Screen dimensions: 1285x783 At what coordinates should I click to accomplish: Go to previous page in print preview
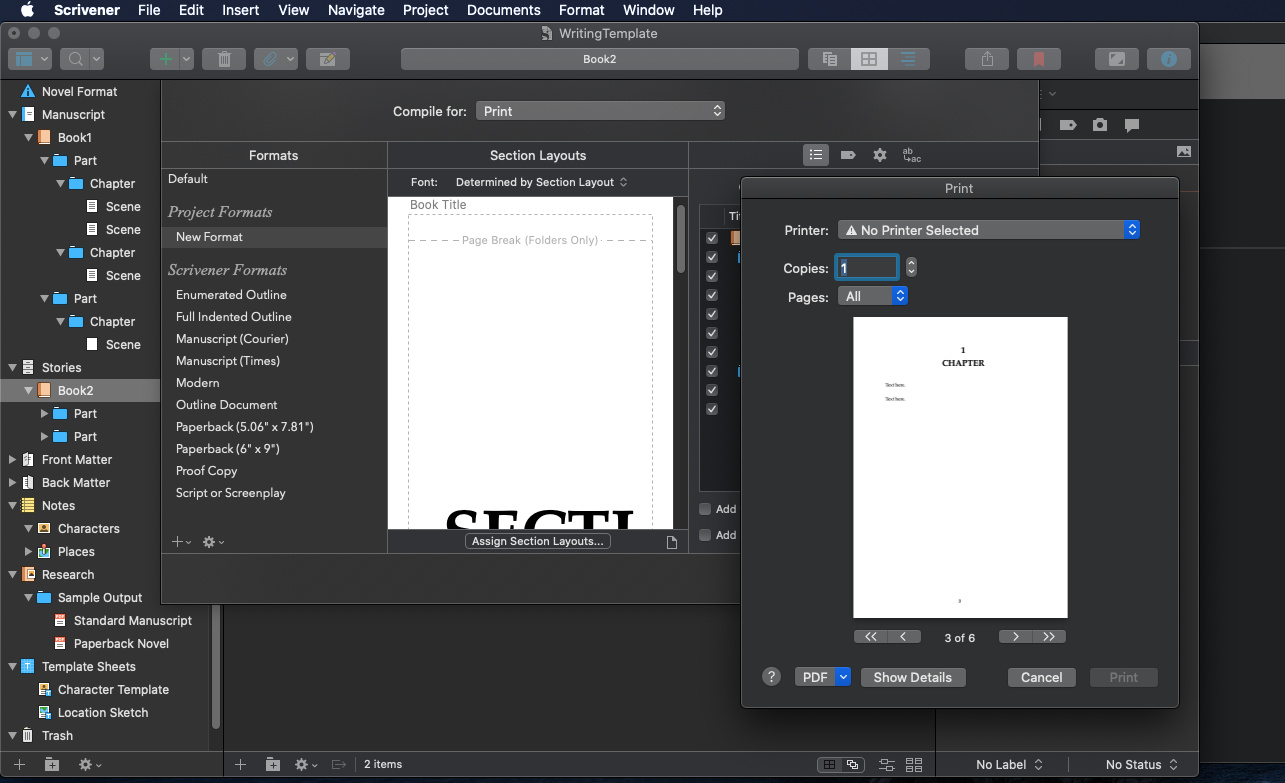904,637
